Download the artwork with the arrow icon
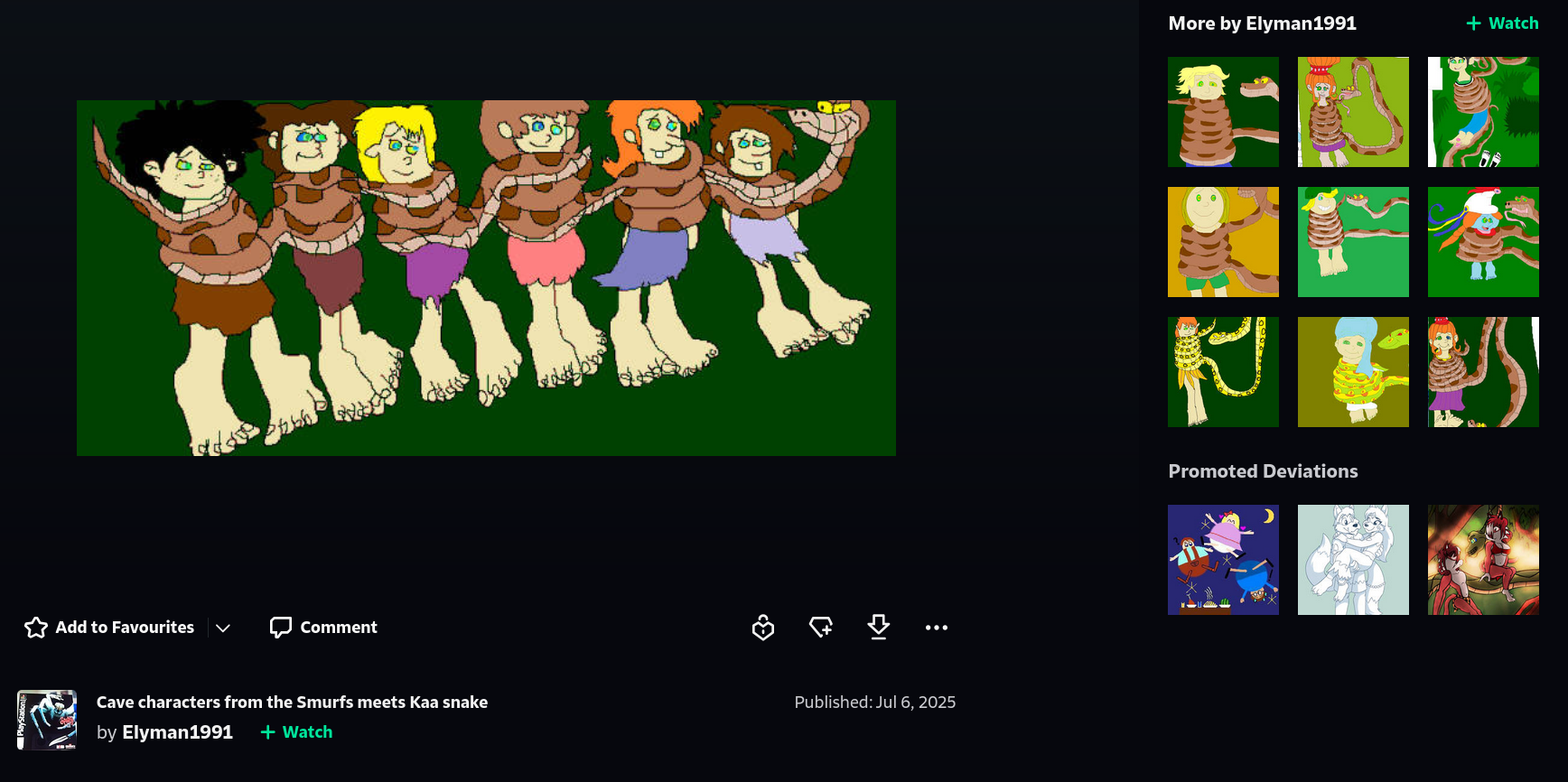Screen dimensions: 1568x782 coord(879,628)
